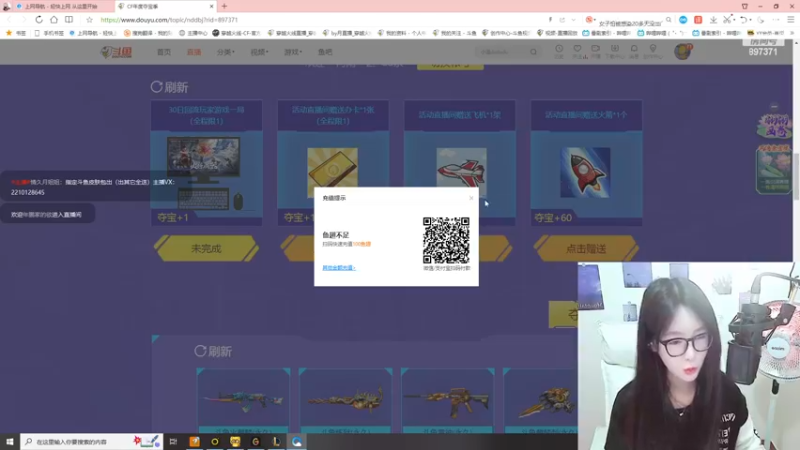Viewport: 800px width, 450px height.
Task: Open the start-streaming camera icon
Action: click(595, 51)
